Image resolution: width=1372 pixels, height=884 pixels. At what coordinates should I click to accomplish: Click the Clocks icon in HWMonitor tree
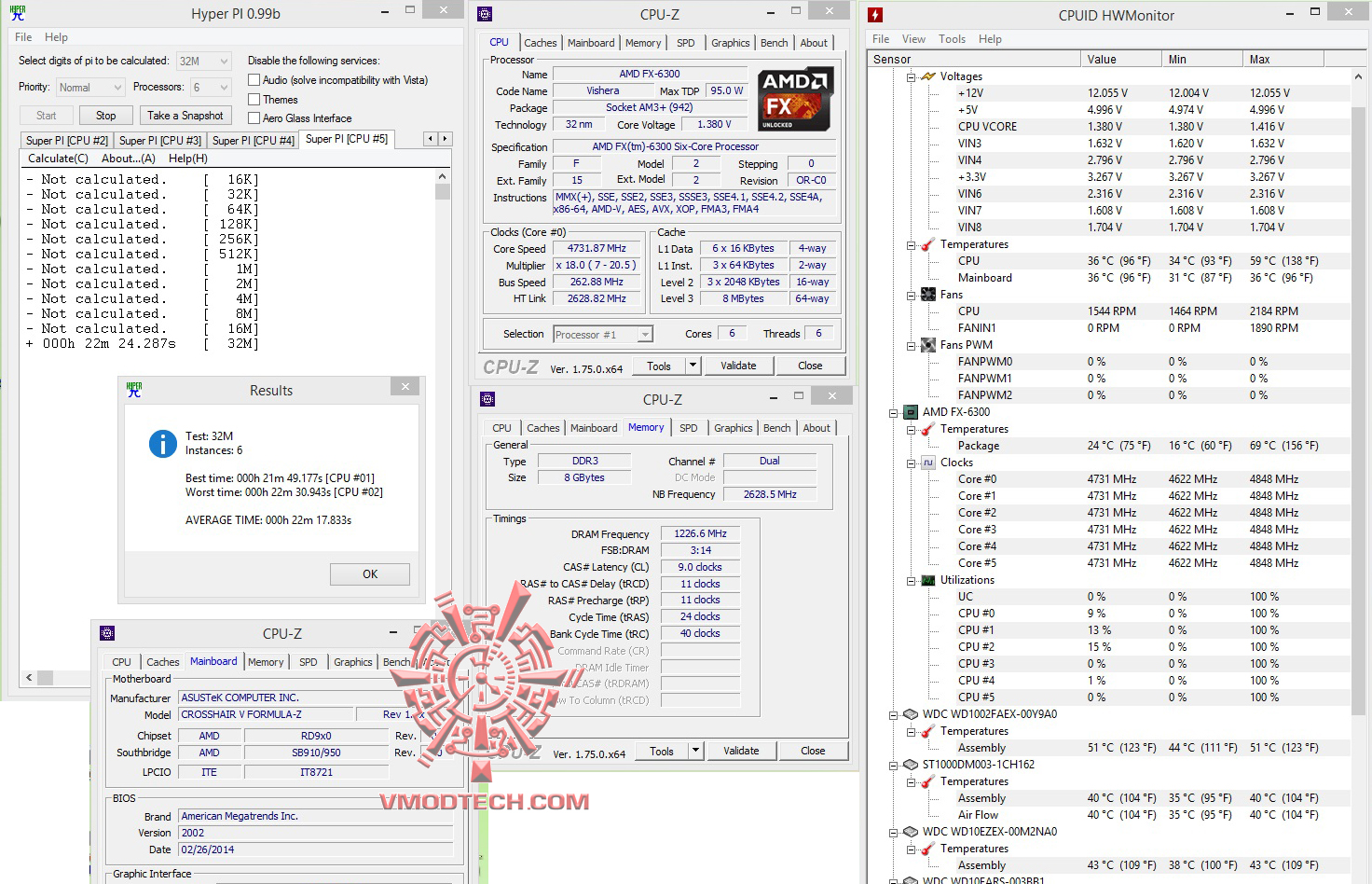pos(928,463)
